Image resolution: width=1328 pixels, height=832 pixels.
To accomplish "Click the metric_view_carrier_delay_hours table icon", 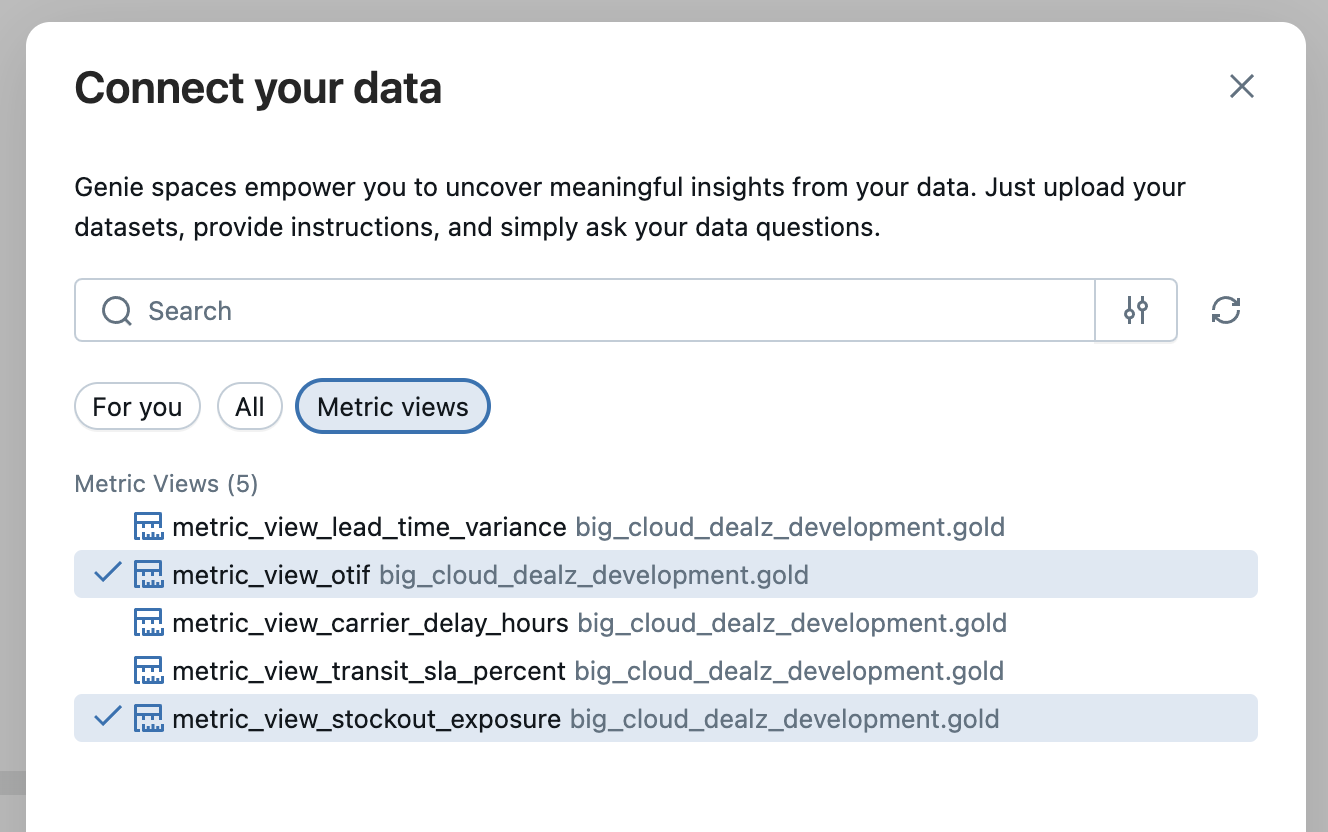I will pos(148,623).
